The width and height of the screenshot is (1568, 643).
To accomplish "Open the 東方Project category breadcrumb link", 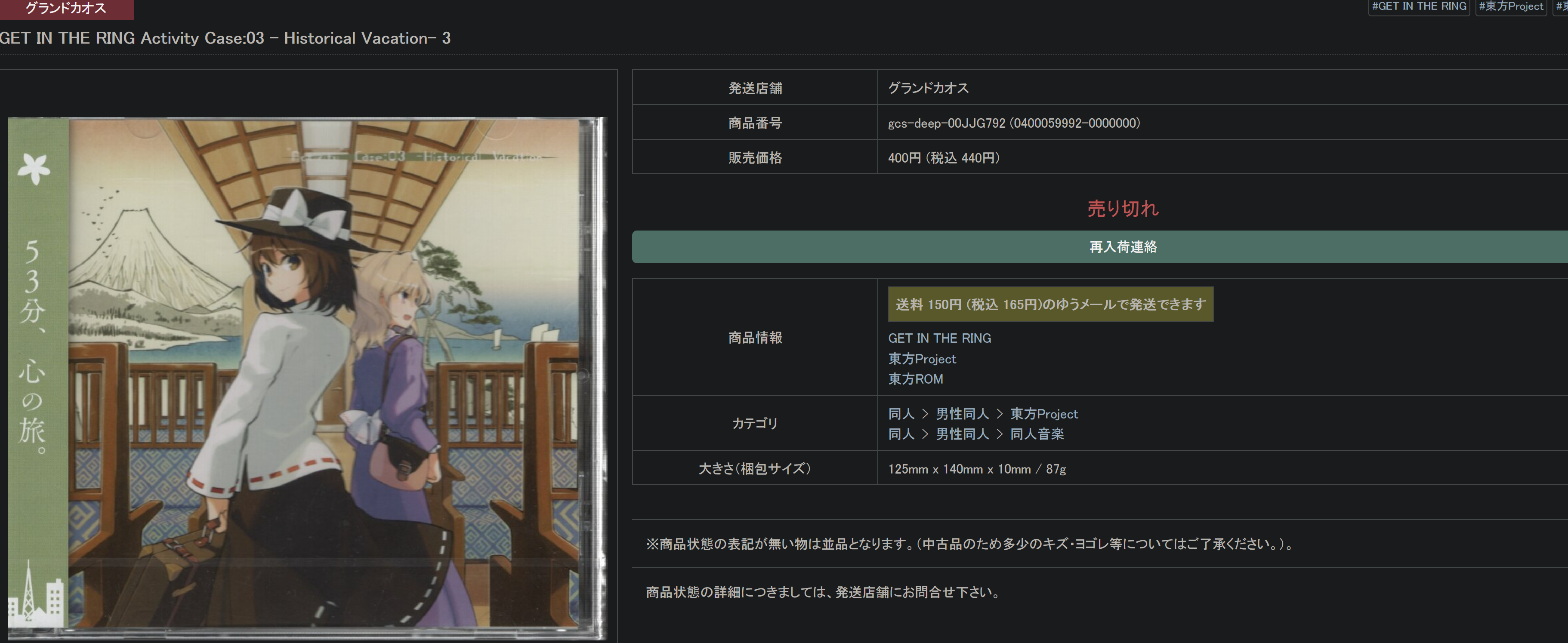I will coord(1043,414).
